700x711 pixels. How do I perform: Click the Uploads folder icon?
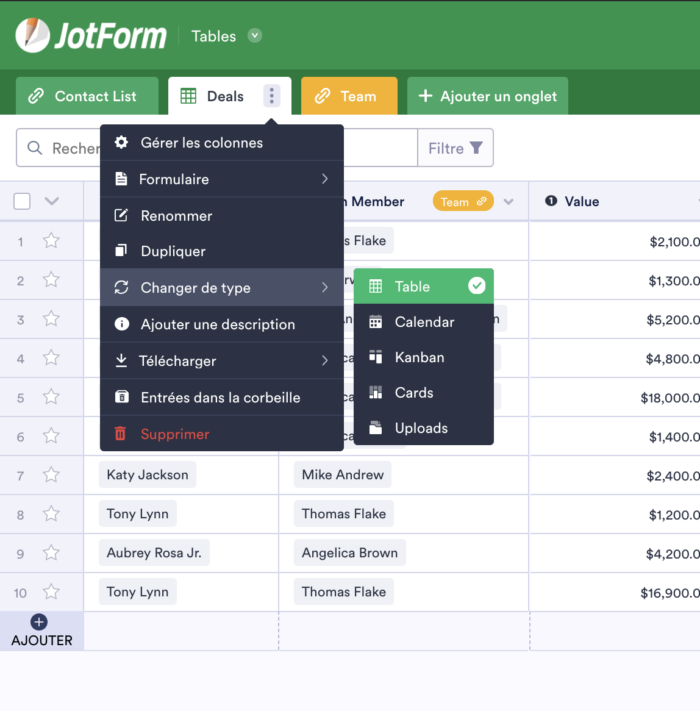[375, 428]
